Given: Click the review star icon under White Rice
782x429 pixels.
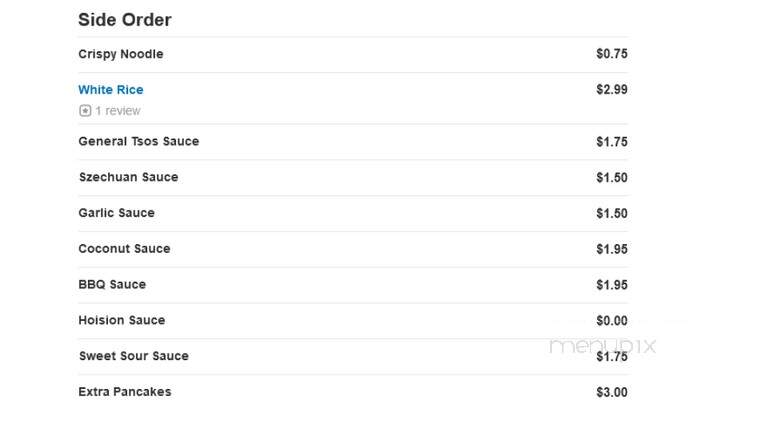Looking at the screenshot, I should click(x=85, y=111).
